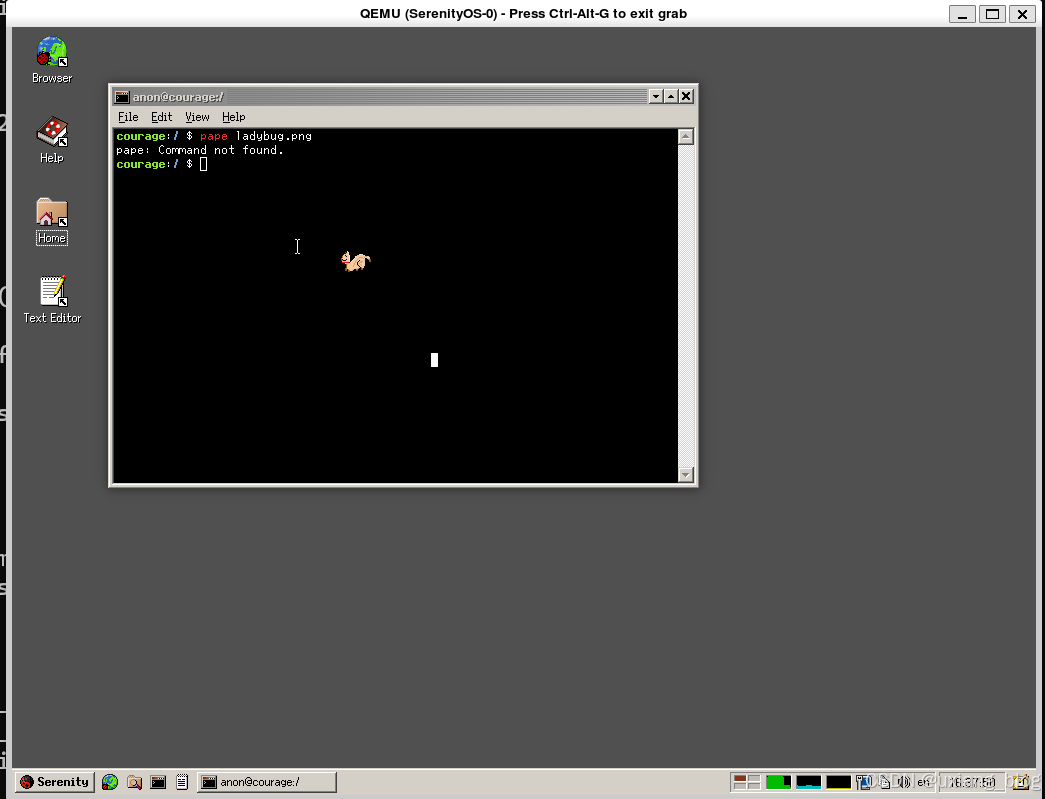Click the terminal vertical scrollbar track
This screenshot has height=799, width=1045.
point(686,306)
